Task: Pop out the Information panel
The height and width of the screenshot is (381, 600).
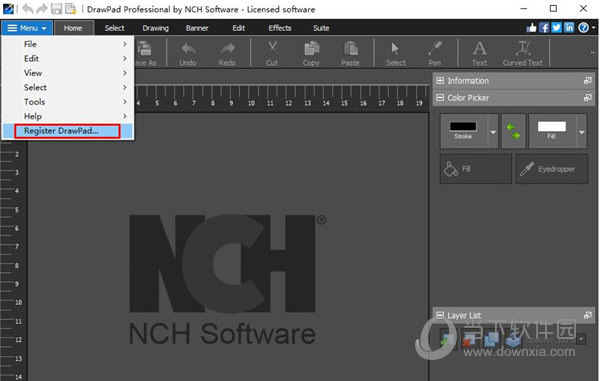Action: pos(588,80)
